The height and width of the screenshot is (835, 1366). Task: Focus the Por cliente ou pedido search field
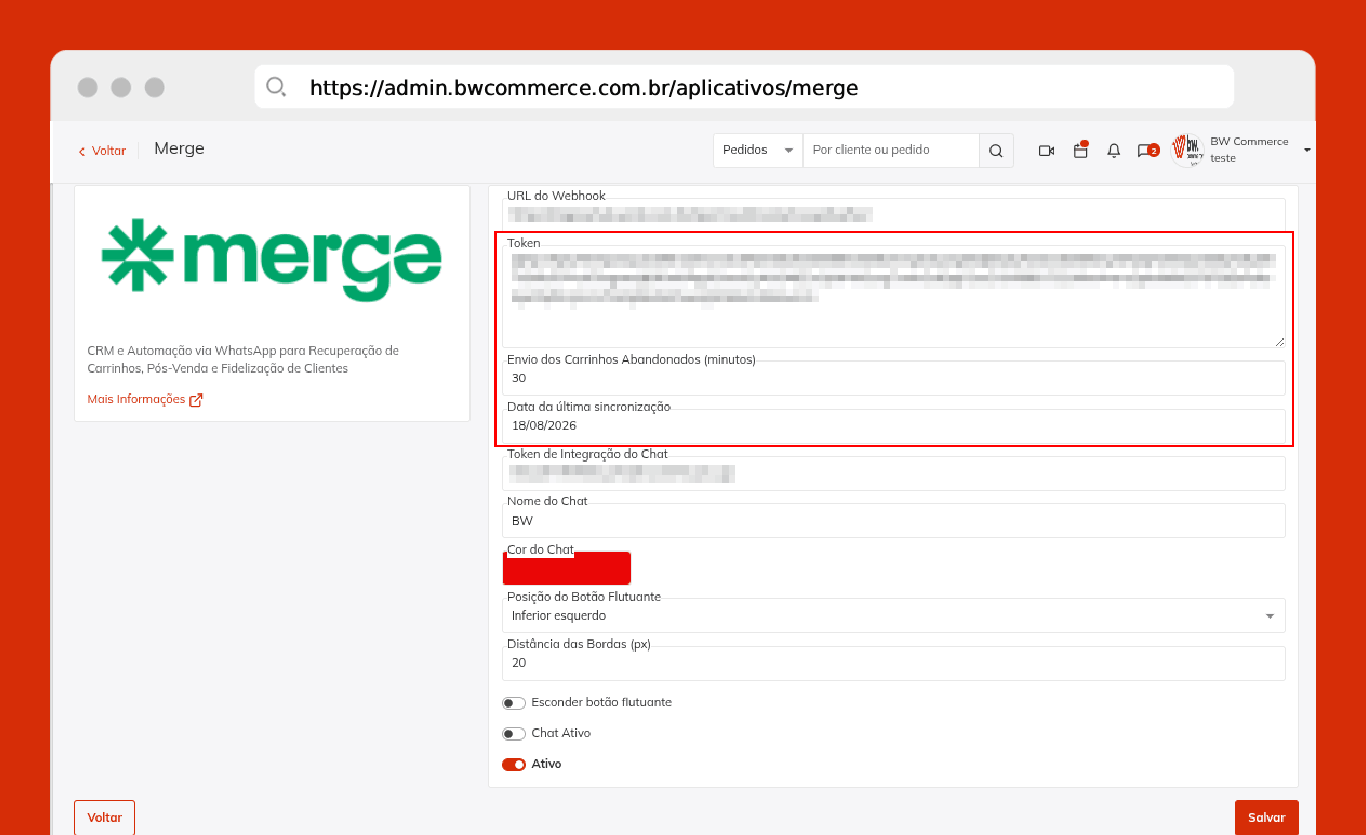tap(891, 150)
